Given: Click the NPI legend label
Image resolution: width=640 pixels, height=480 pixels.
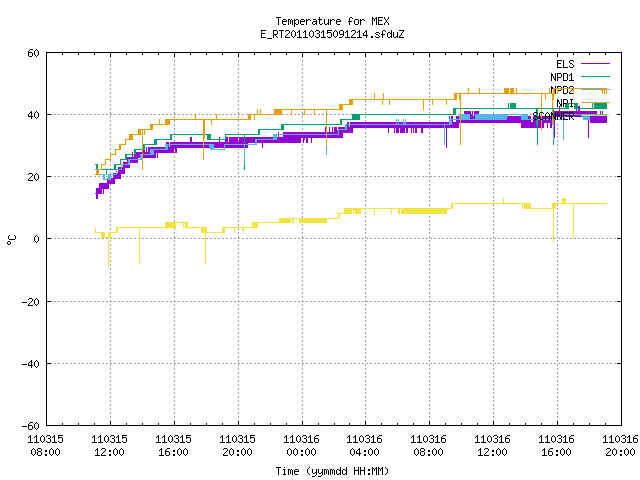Looking at the screenshot, I should (x=565, y=103).
